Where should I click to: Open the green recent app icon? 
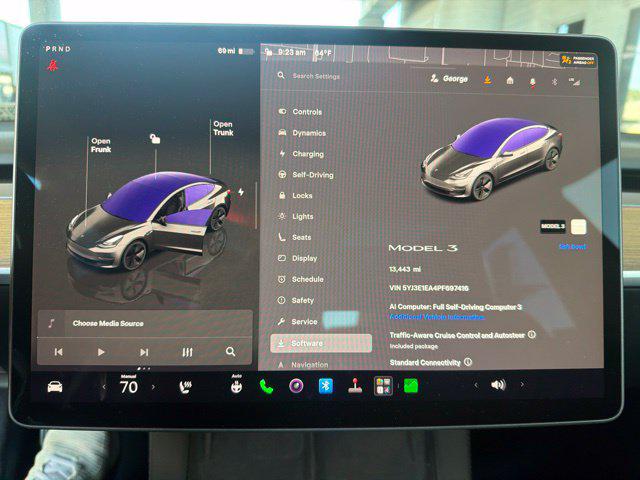[411, 386]
